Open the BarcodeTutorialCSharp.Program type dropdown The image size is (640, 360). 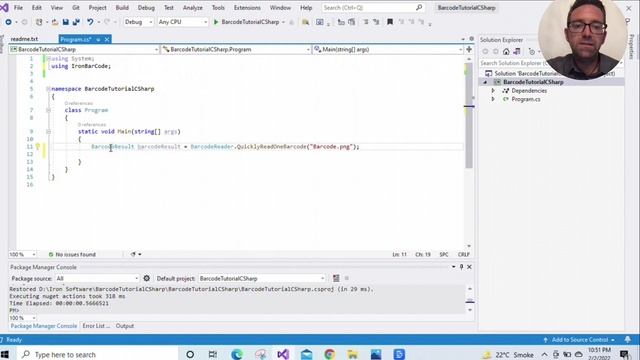pos(236,49)
